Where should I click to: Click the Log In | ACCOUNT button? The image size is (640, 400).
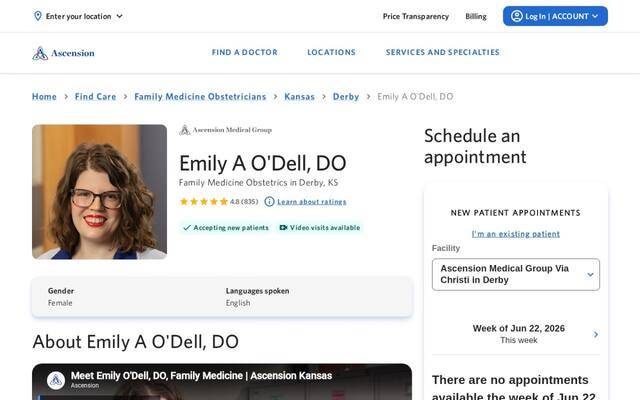pos(555,16)
